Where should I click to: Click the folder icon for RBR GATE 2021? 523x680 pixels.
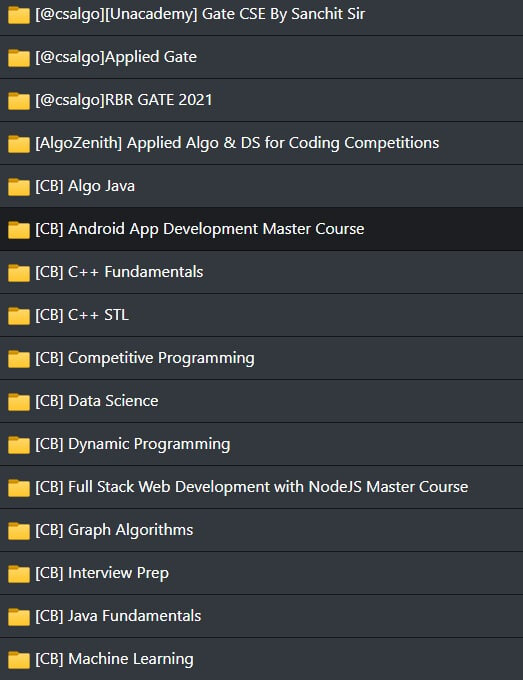(19, 100)
